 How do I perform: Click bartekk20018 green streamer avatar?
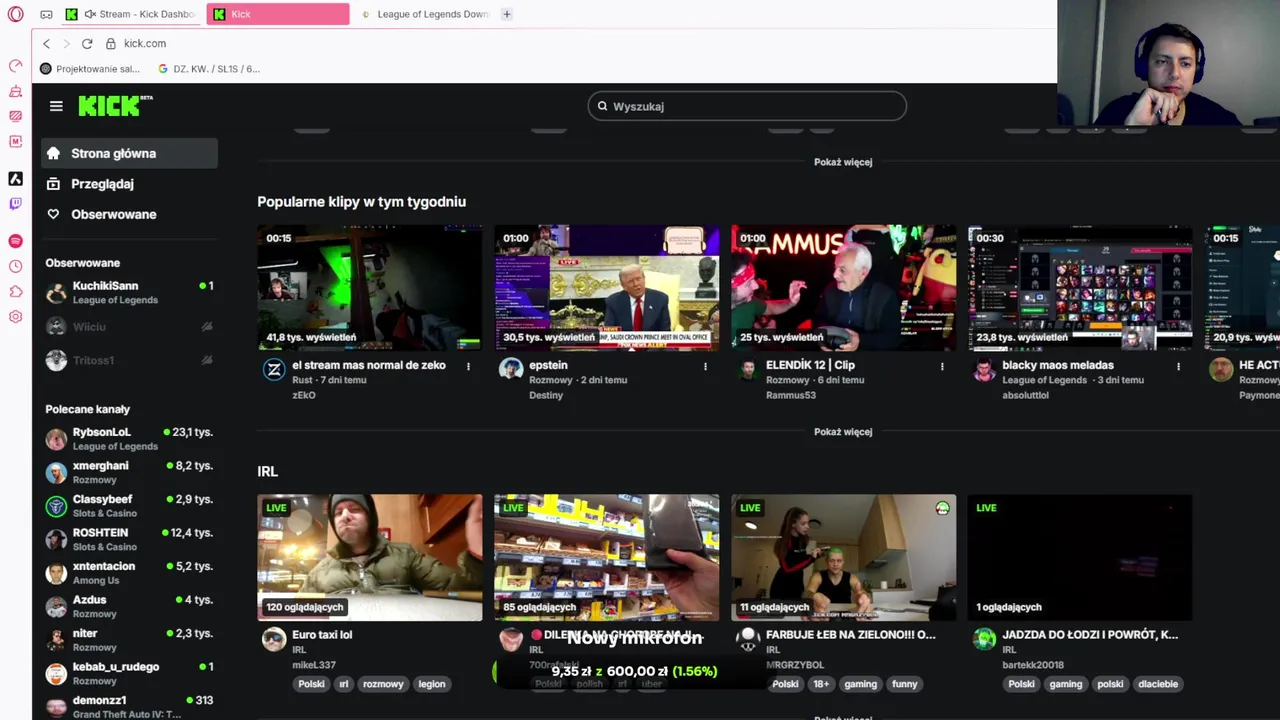985,640
